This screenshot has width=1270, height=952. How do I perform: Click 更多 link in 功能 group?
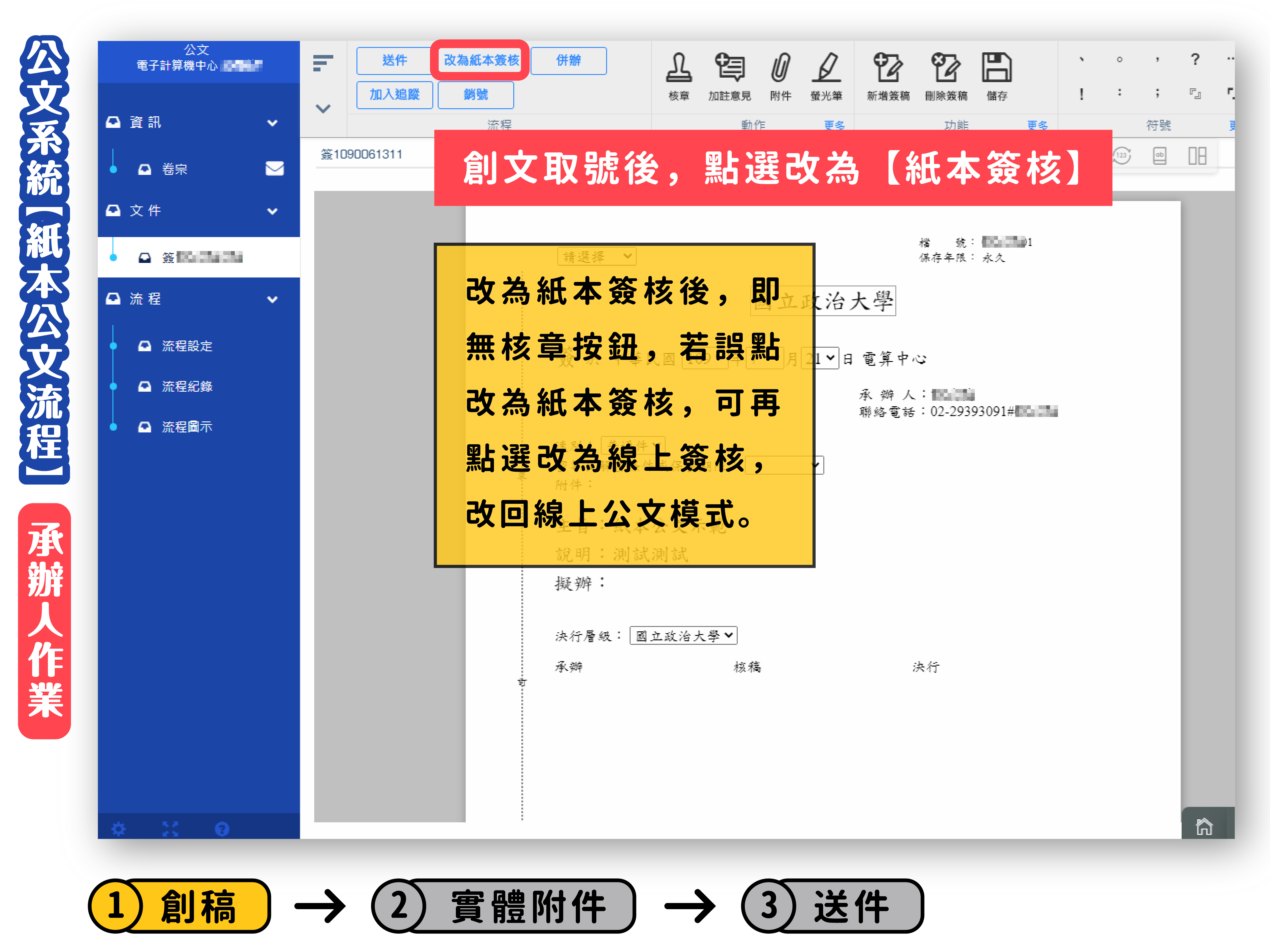point(1038,125)
